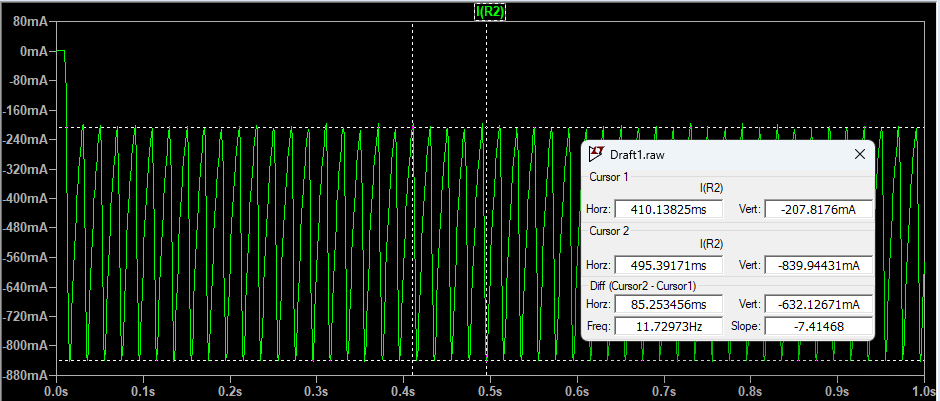
Task: Click the I(R2) trace label
Action: pos(490,11)
